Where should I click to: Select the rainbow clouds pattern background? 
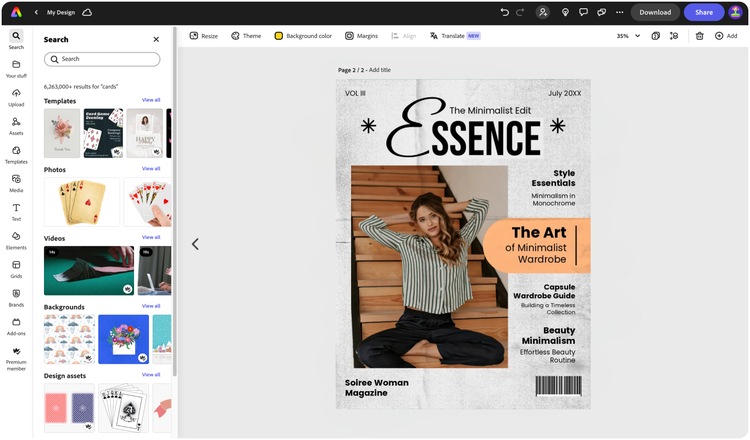(69, 339)
